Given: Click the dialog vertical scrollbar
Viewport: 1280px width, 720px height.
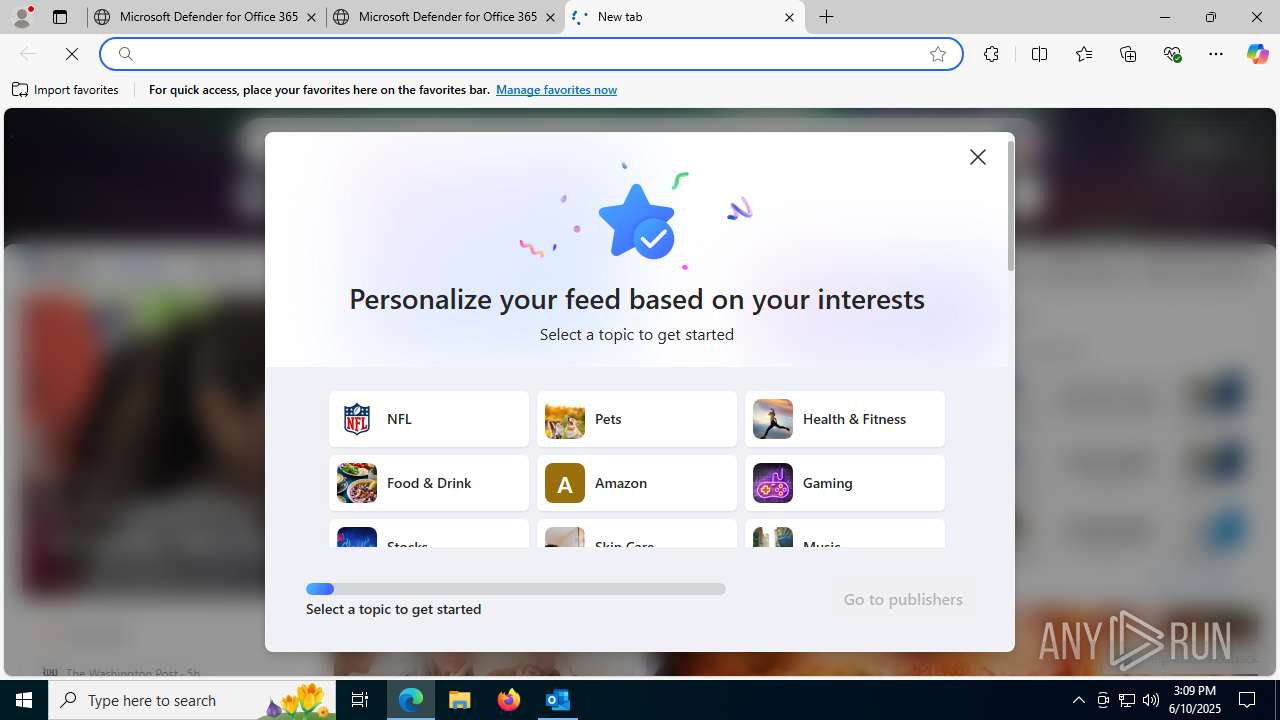Looking at the screenshot, I should tap(1011, 206).
